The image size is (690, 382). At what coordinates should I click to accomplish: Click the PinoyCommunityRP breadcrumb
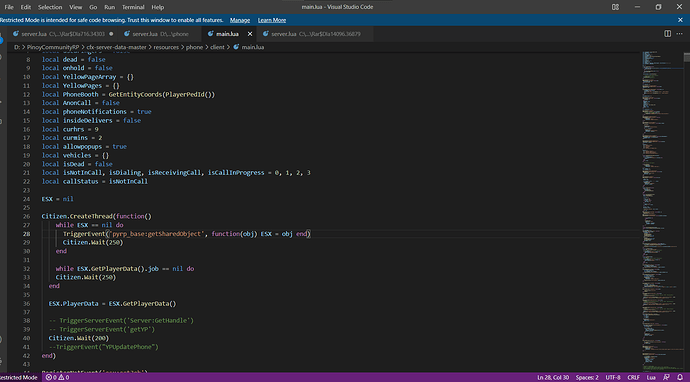[53, 47]
